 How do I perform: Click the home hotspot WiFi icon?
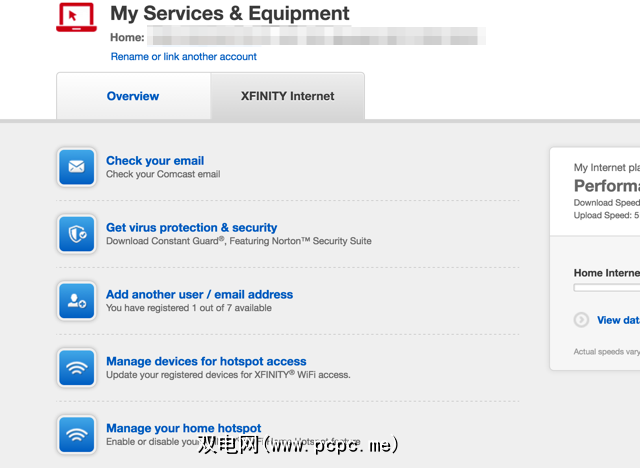click(x=77, y=434)
